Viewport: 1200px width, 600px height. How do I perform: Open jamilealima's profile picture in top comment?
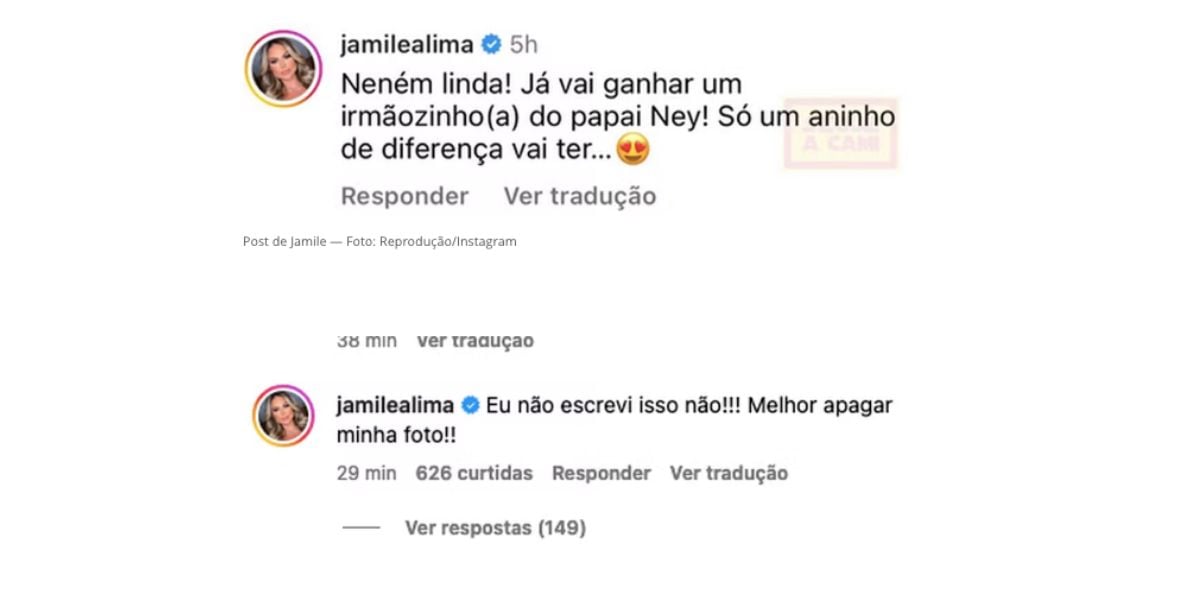pos(283,68)
